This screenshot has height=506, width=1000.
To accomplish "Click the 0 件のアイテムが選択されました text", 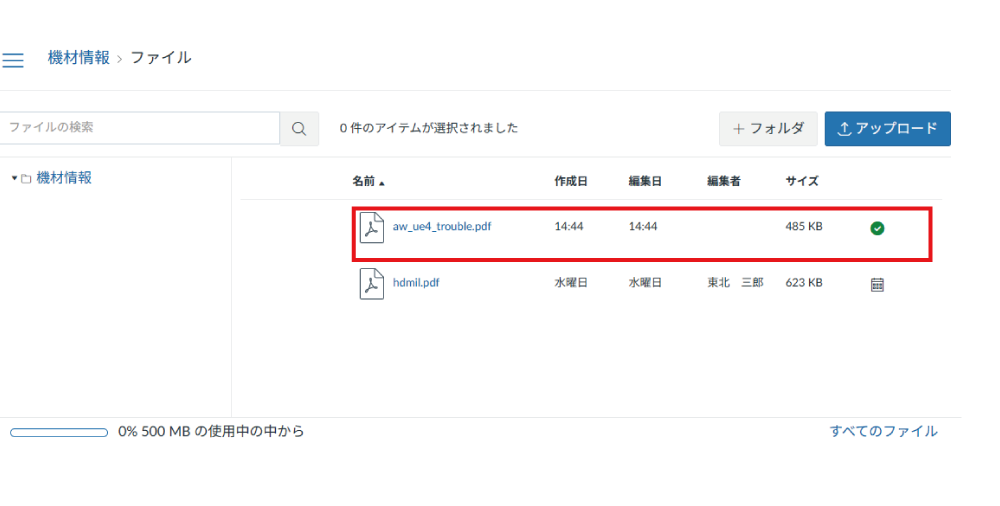I will tap(429, 128).
